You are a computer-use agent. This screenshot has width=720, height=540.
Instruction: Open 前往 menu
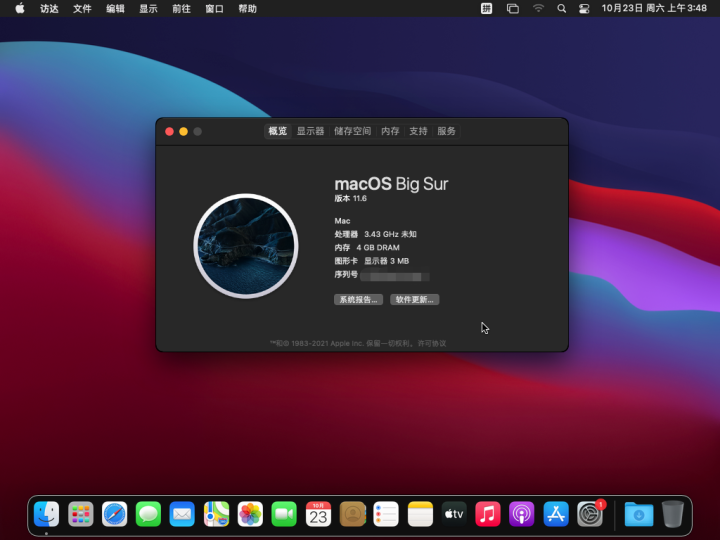(x=181, y=8)
